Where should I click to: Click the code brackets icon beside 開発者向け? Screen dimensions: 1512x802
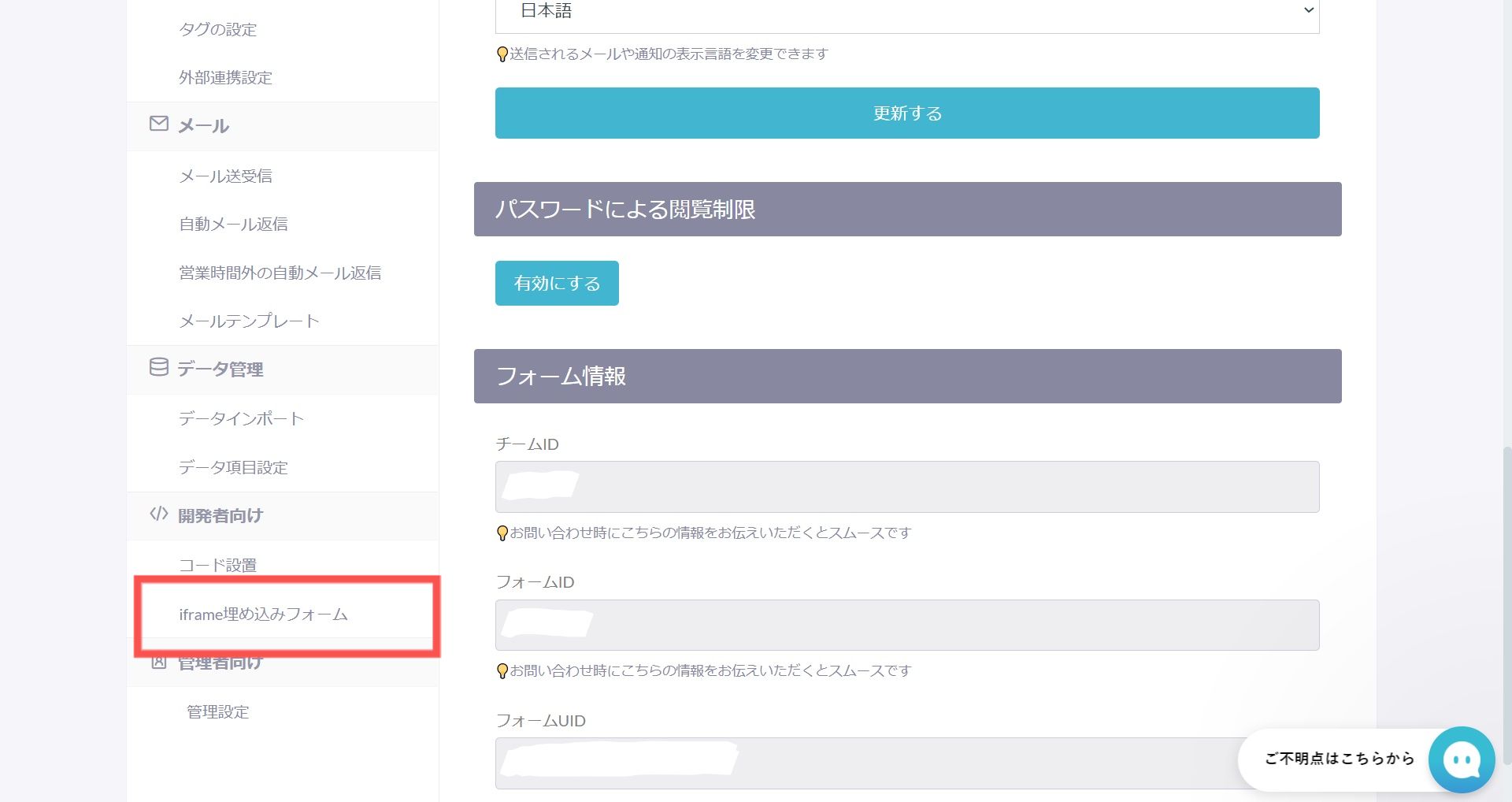(x=158, y=514)
